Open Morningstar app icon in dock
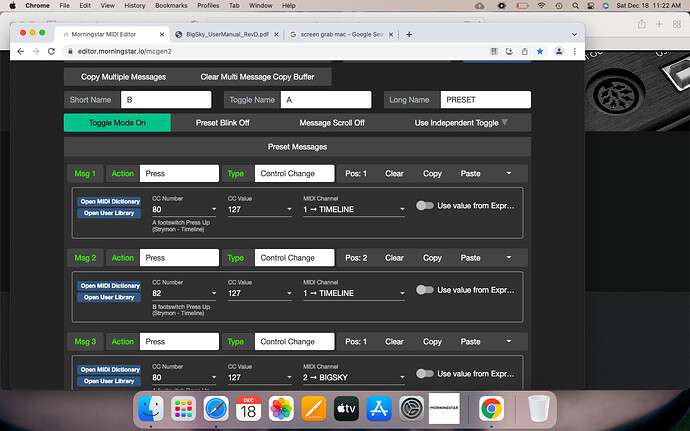690x431 pixels. pyautogui.click(x=444, y=409)
